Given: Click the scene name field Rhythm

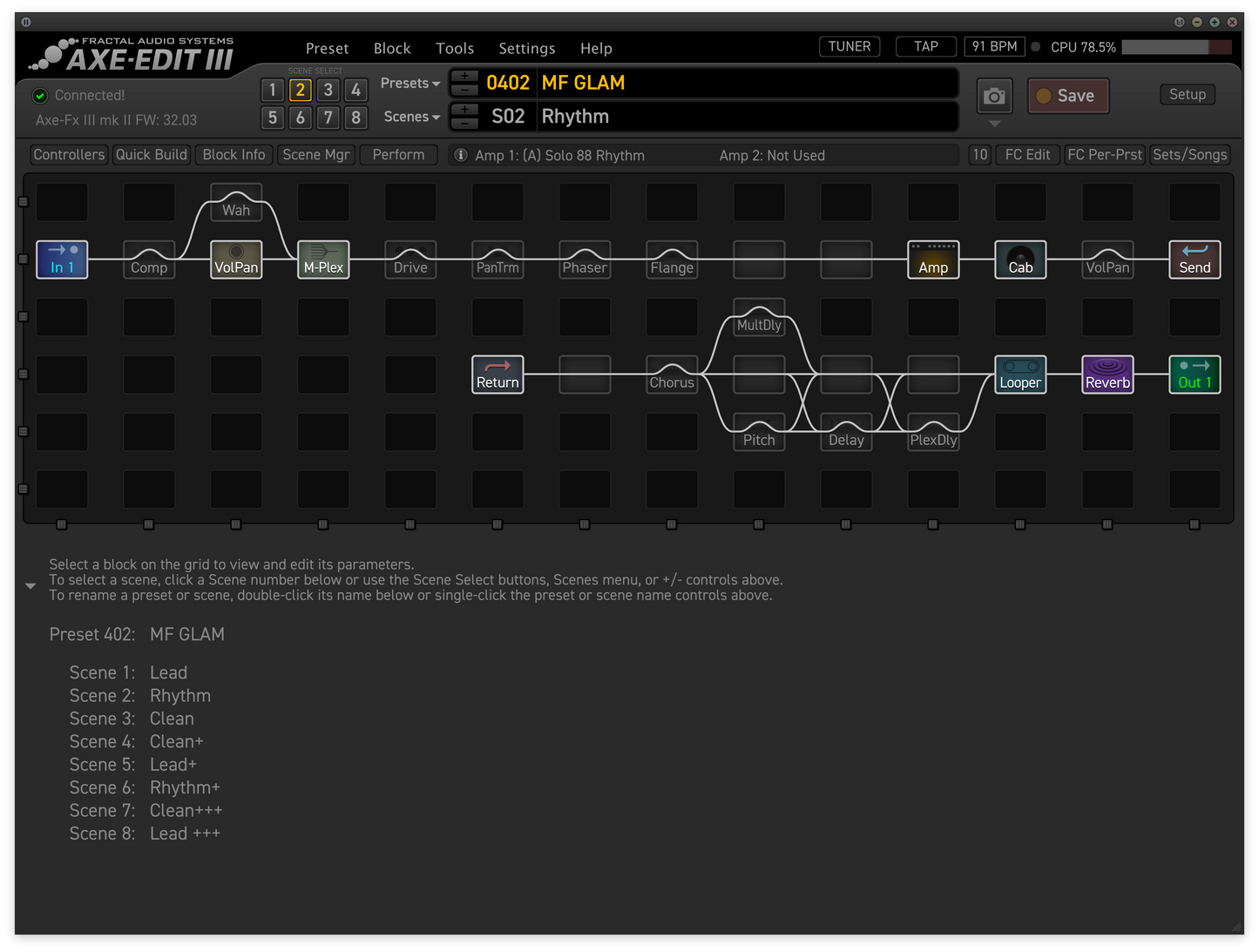Looking at the screenshot, I should (x=748, y=117).
